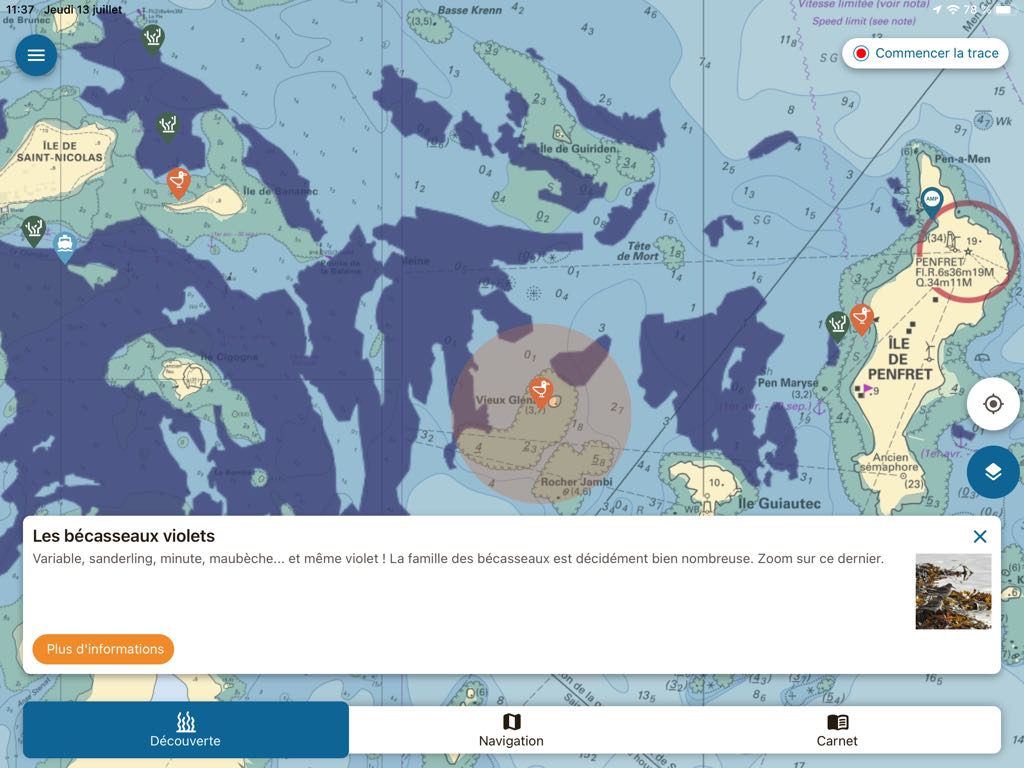Open the hamburger menu button
Viewport: 1024px width, 768px height.
(36, 55)
